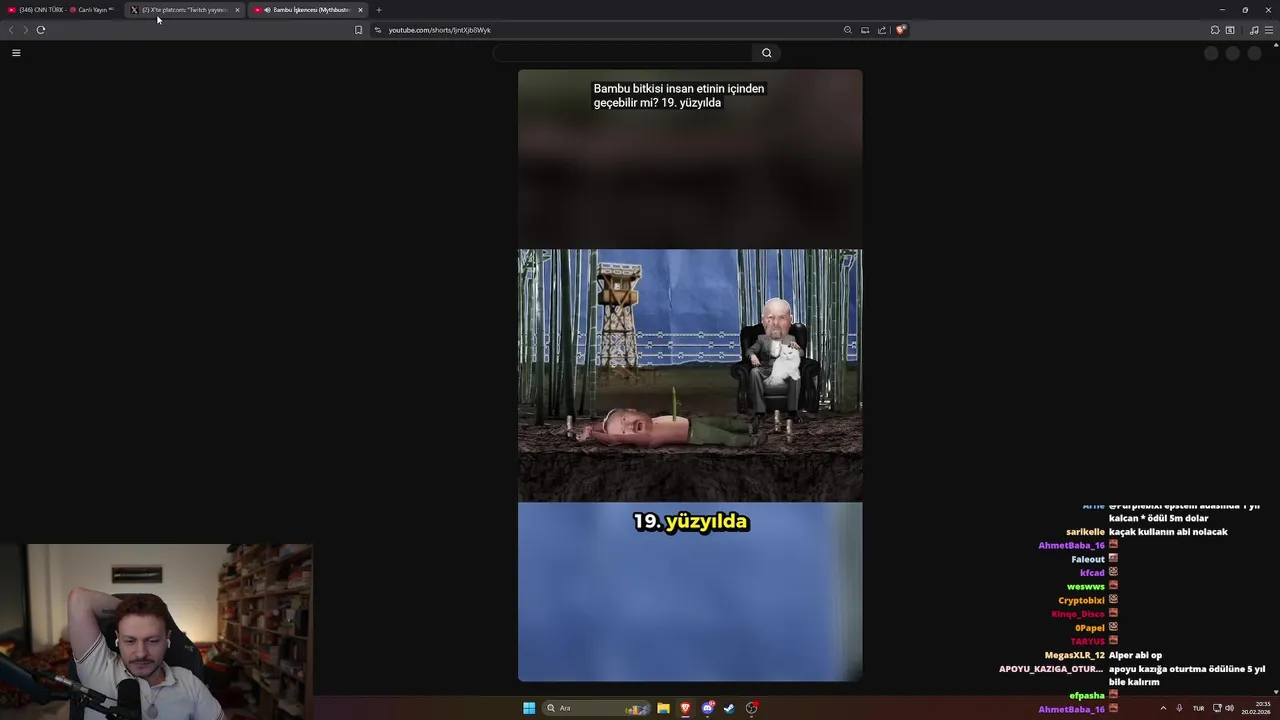Click the Faleout username in chat

tap(1088, 559)
